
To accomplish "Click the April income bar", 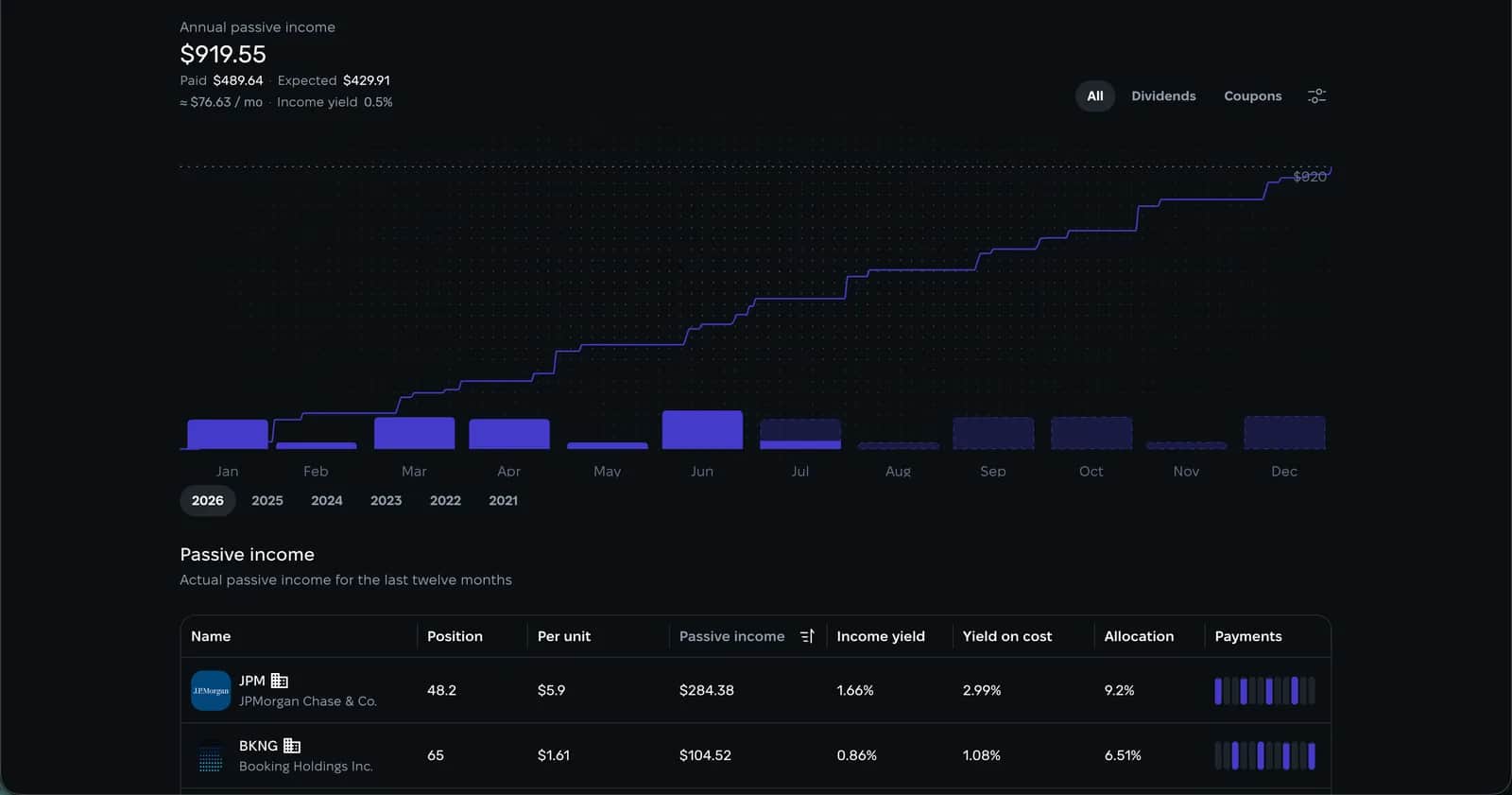I will [x=508, y=434].
